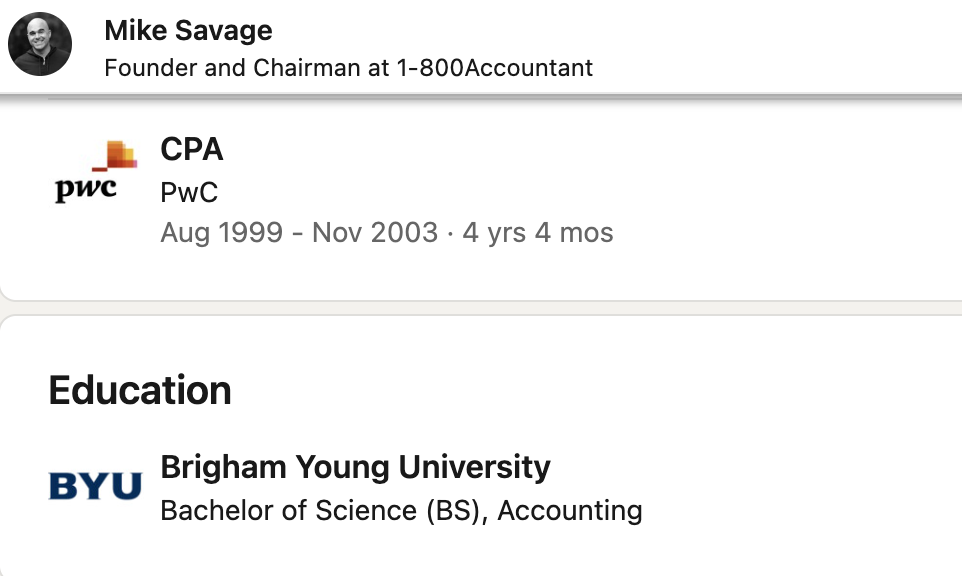The image size is (962, 576).
Task: Click the Education section heading
Action: click(x=140, y=390)
